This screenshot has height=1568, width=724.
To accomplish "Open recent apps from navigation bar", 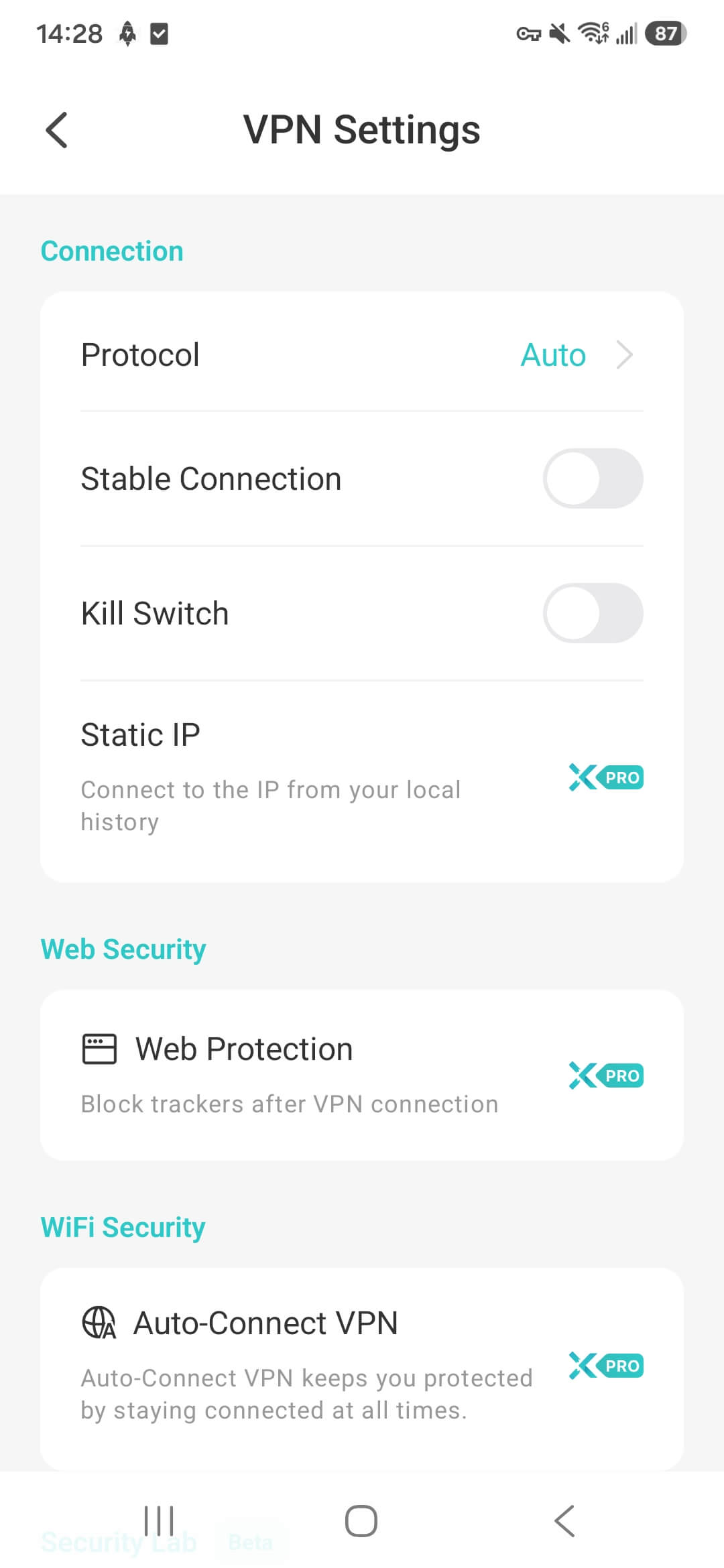I will click(x=159, y=1520).
